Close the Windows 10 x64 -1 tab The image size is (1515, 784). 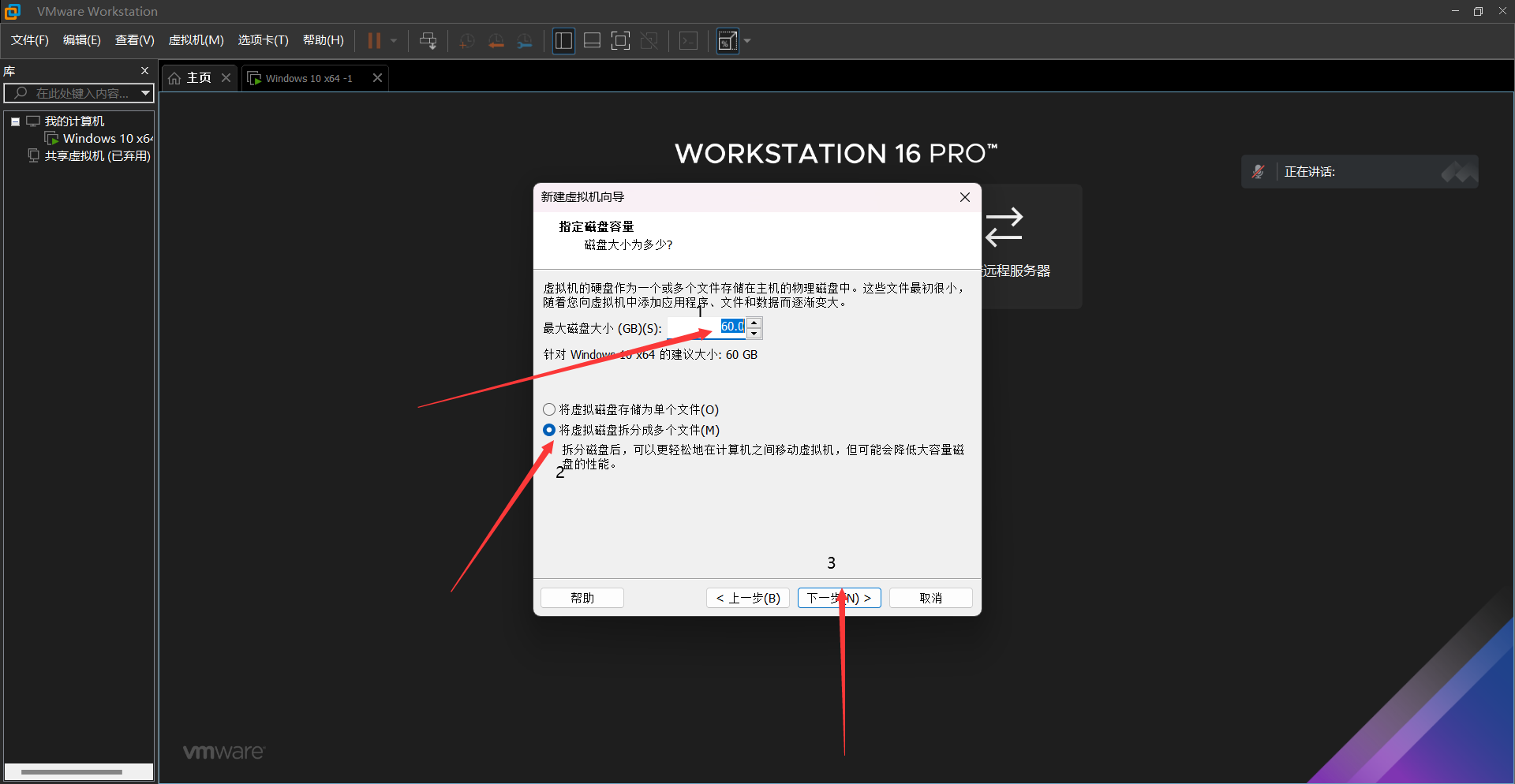coord(377,77)
